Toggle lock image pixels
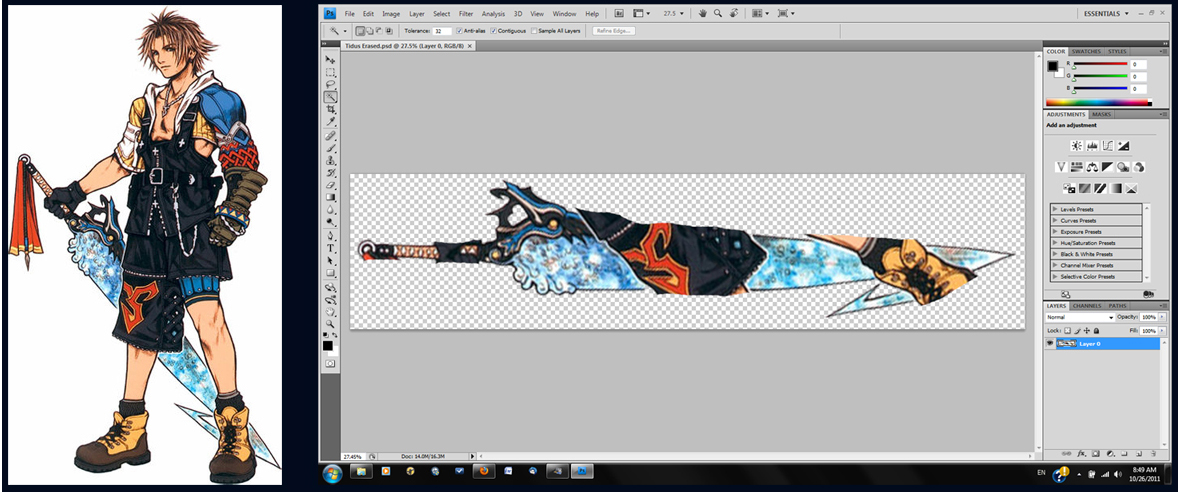Image resolution: width=1178 pixels, height=492 pixels. click(1077, 331)
